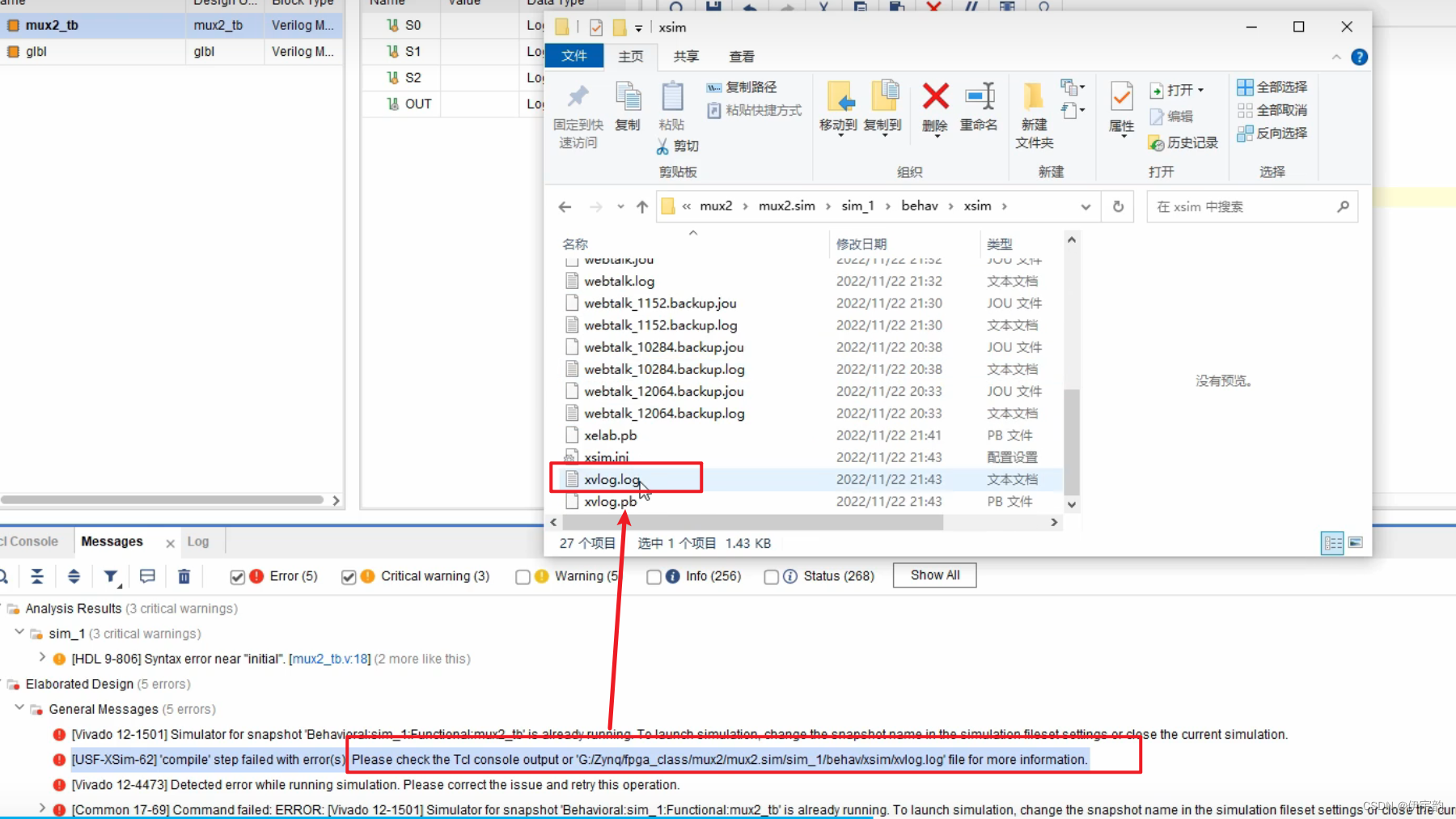Click sim_1 in the address breadcrumb
The width and height of the screenshot is (1456, 819).
click(x=857, y=206)
